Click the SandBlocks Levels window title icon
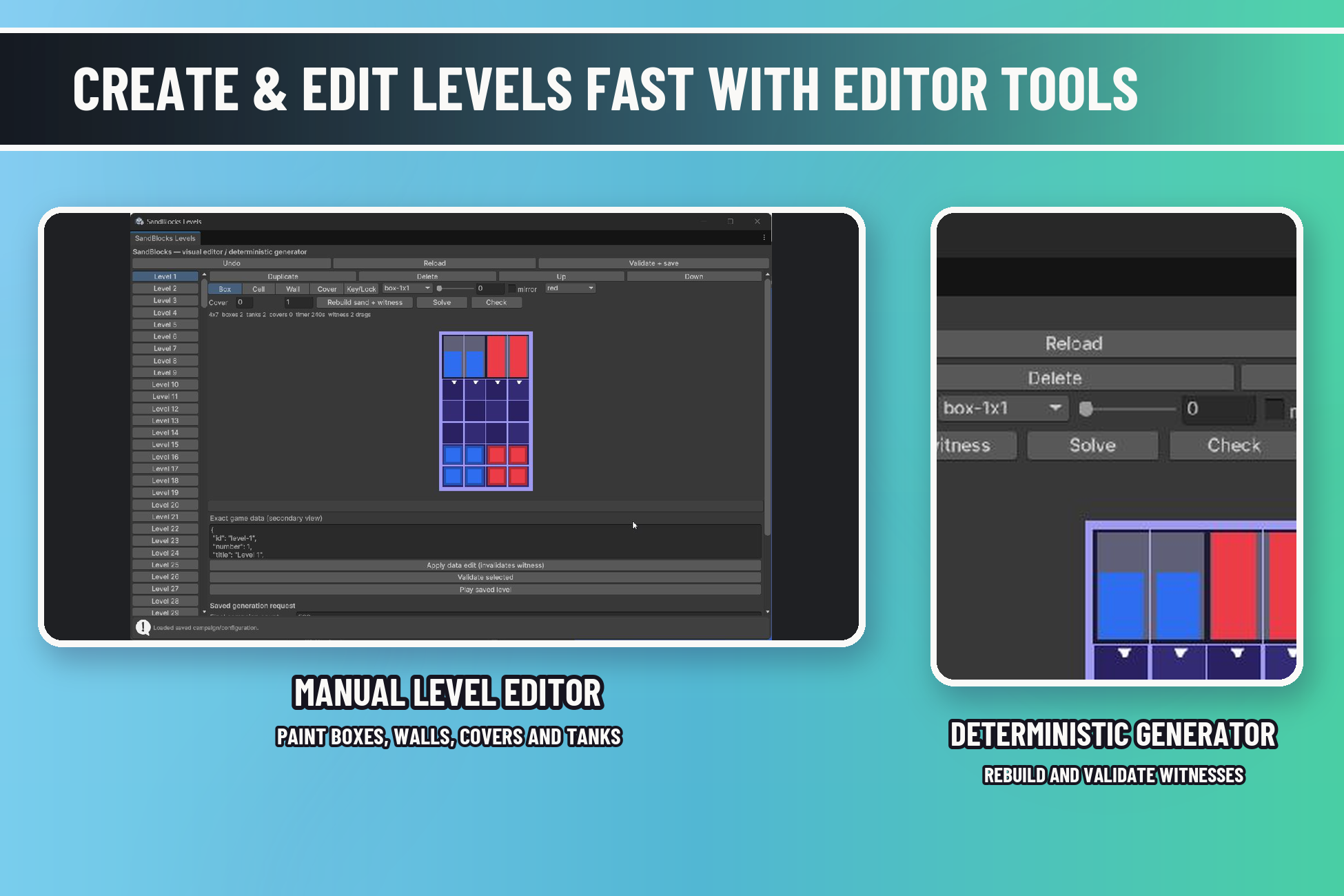Screen dimensions: 1344x896 (140, 221)
